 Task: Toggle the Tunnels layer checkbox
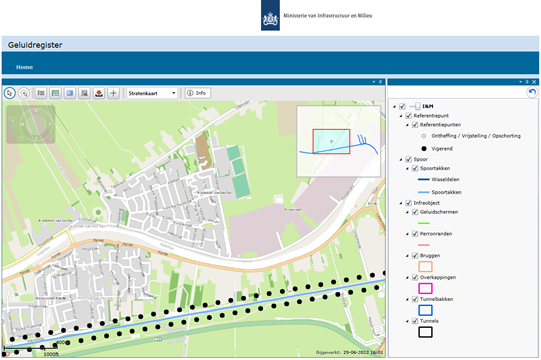point(415,321)
